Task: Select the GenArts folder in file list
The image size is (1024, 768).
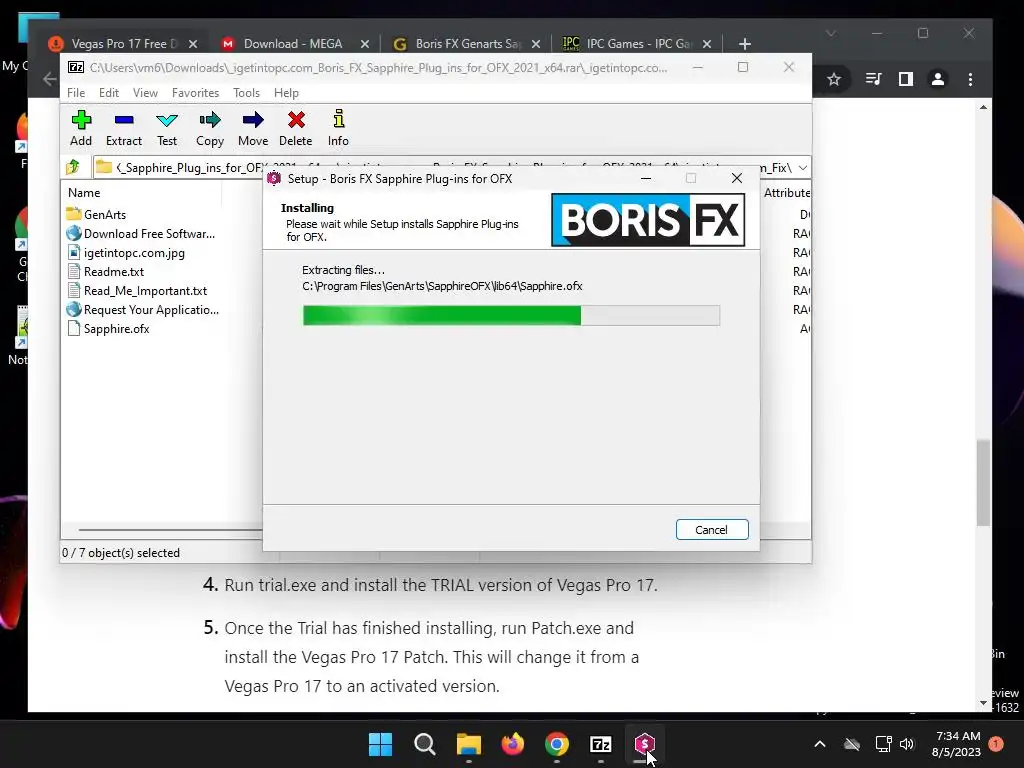Action: coord(97,214)
